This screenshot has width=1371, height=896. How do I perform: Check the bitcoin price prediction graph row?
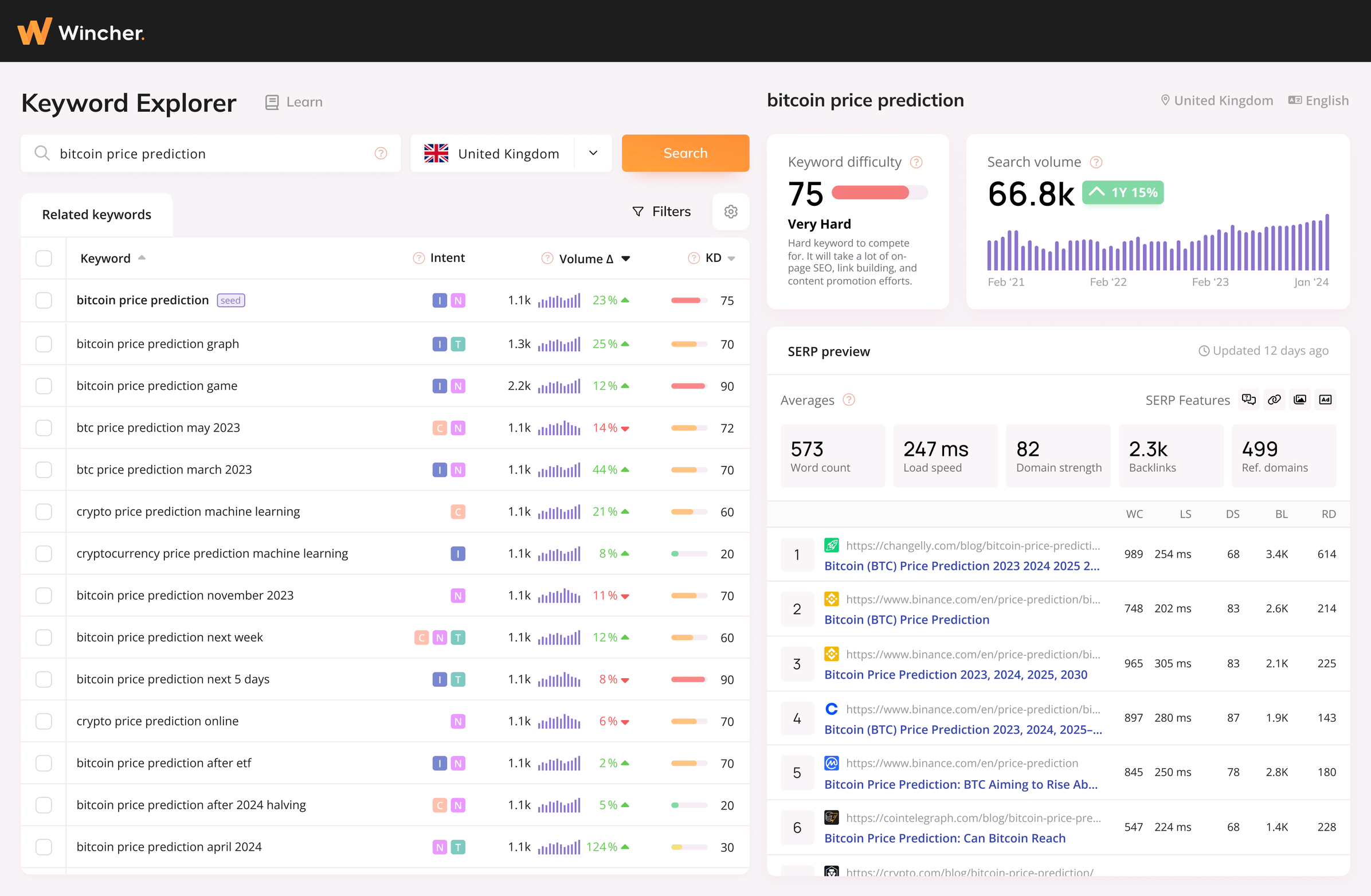tap(44, 344)
